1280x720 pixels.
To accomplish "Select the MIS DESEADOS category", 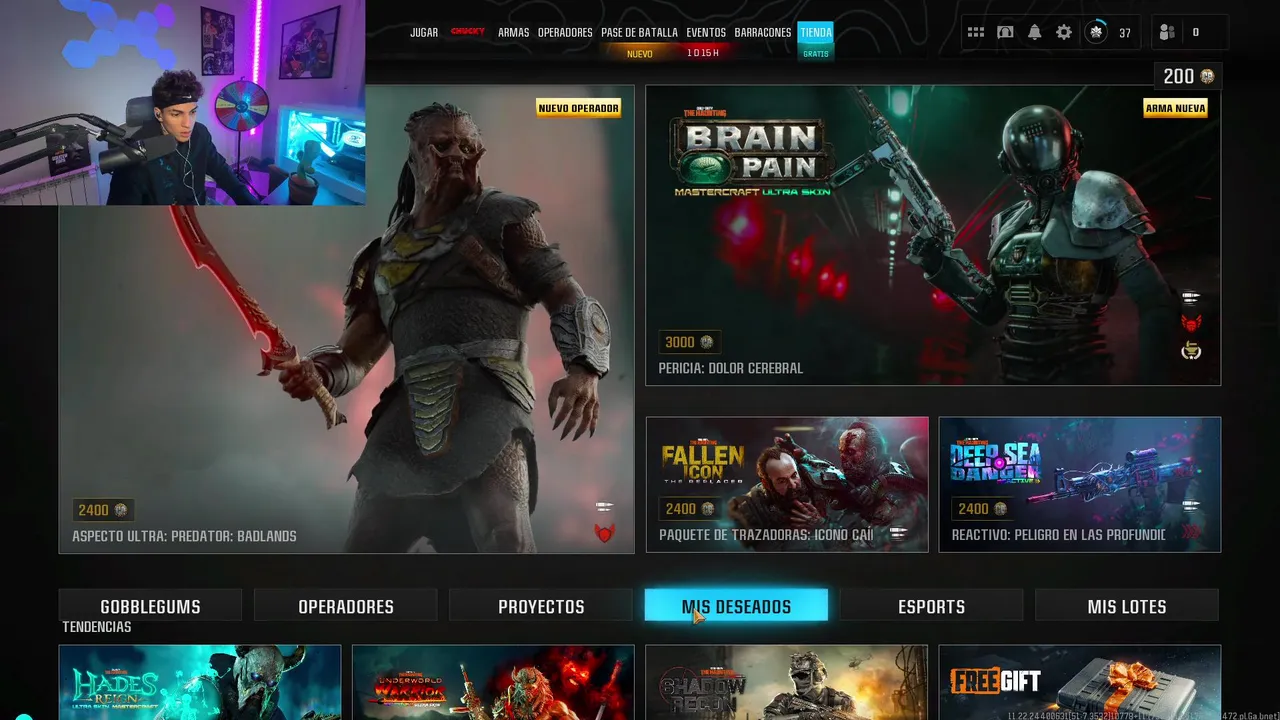I will 736,606.
